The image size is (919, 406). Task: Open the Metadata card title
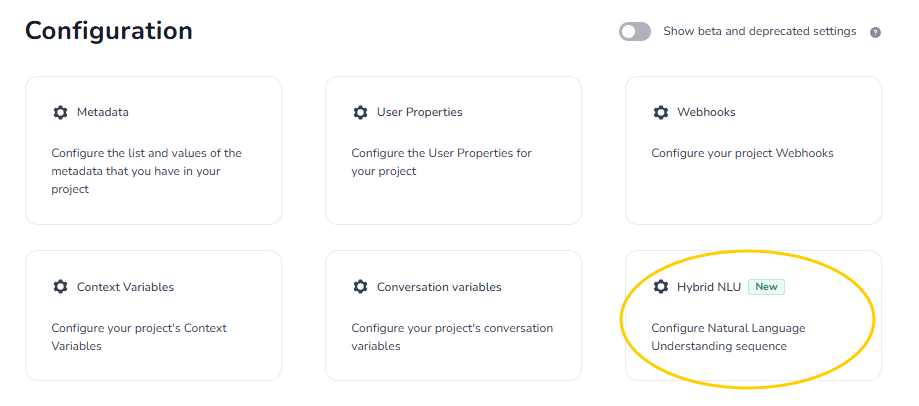[x=103, y=112]
